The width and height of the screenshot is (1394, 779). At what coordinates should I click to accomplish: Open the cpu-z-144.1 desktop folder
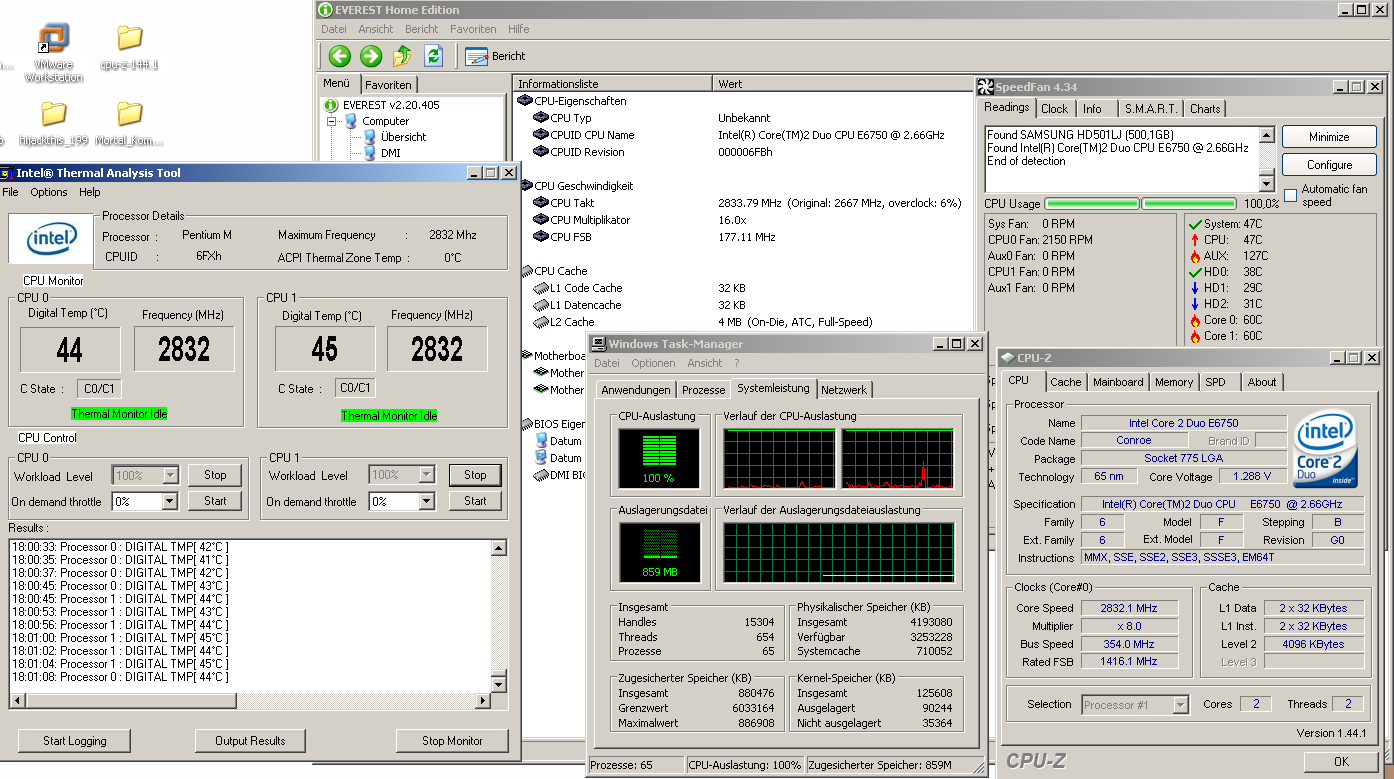click(129, 48)
